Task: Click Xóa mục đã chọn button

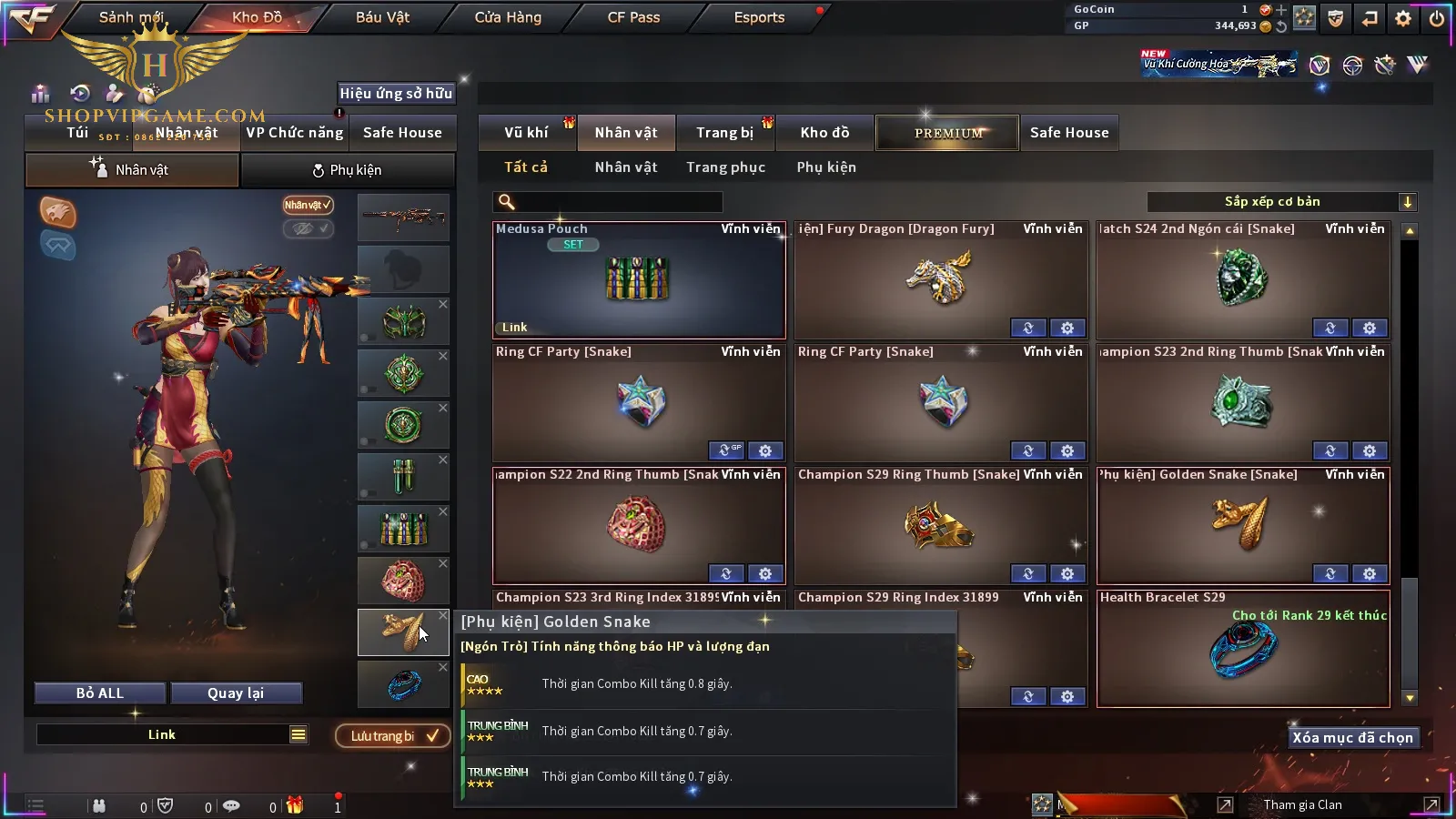Action: 1352,738
